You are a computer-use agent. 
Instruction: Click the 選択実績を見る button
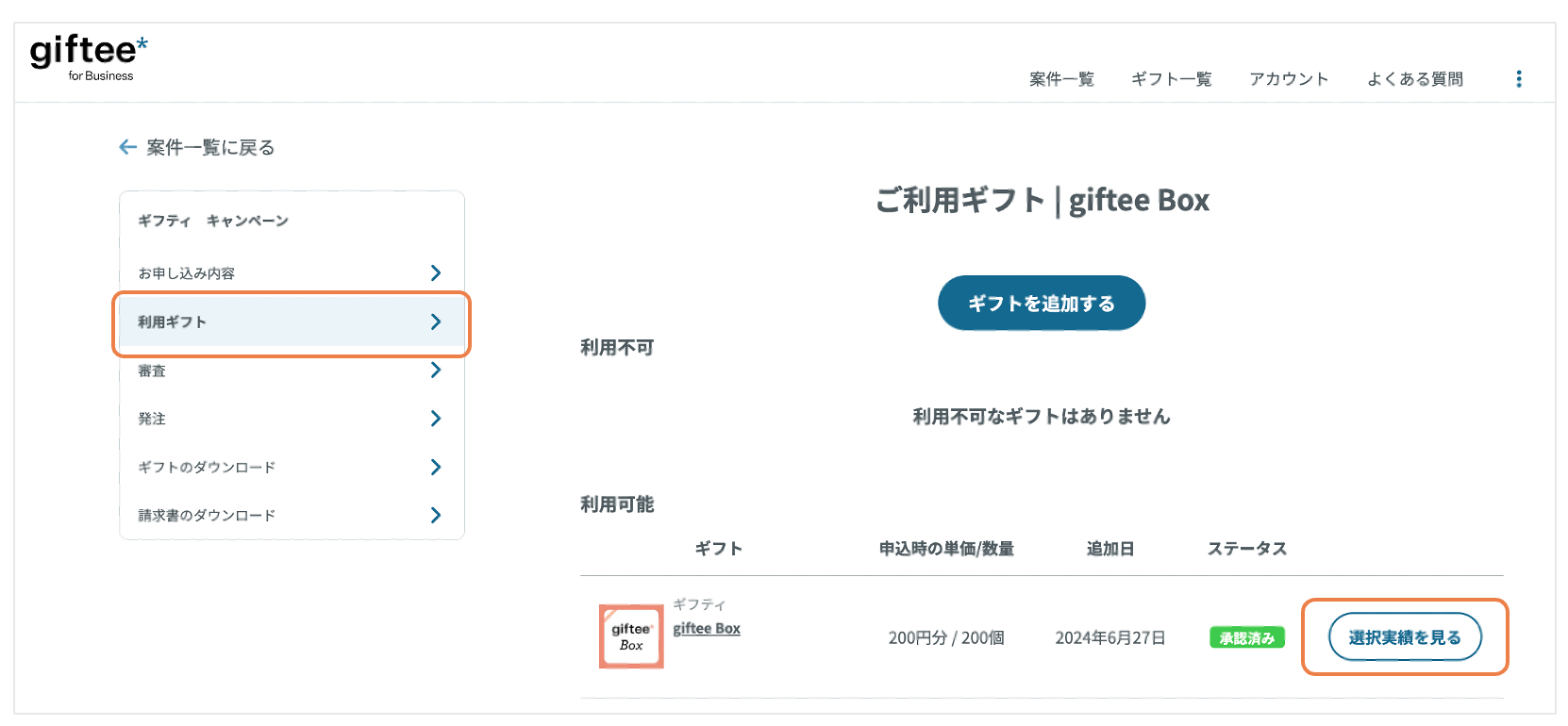(1404, 637)
